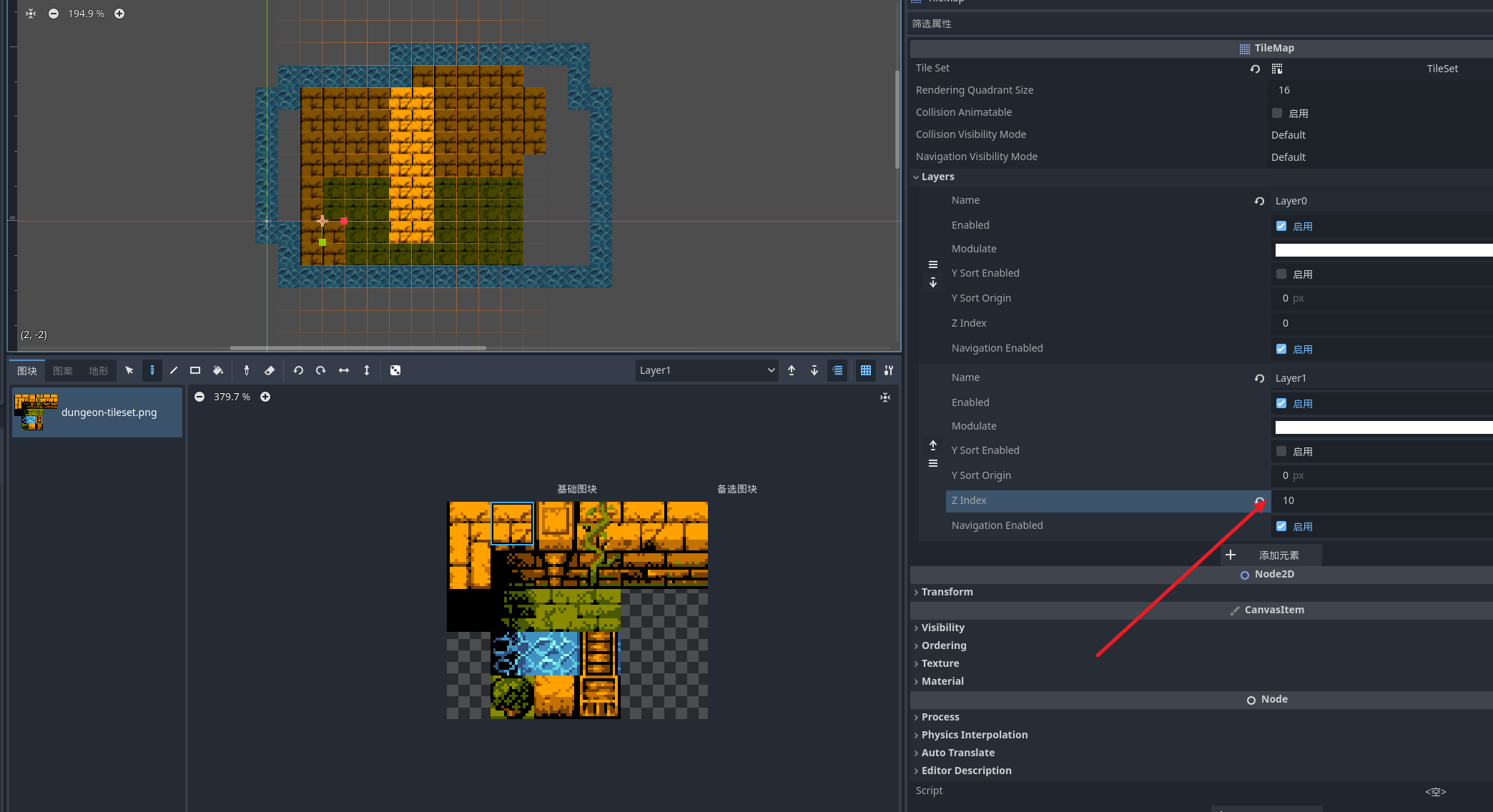
Task: Expand the Transform section
Action: 947,592
